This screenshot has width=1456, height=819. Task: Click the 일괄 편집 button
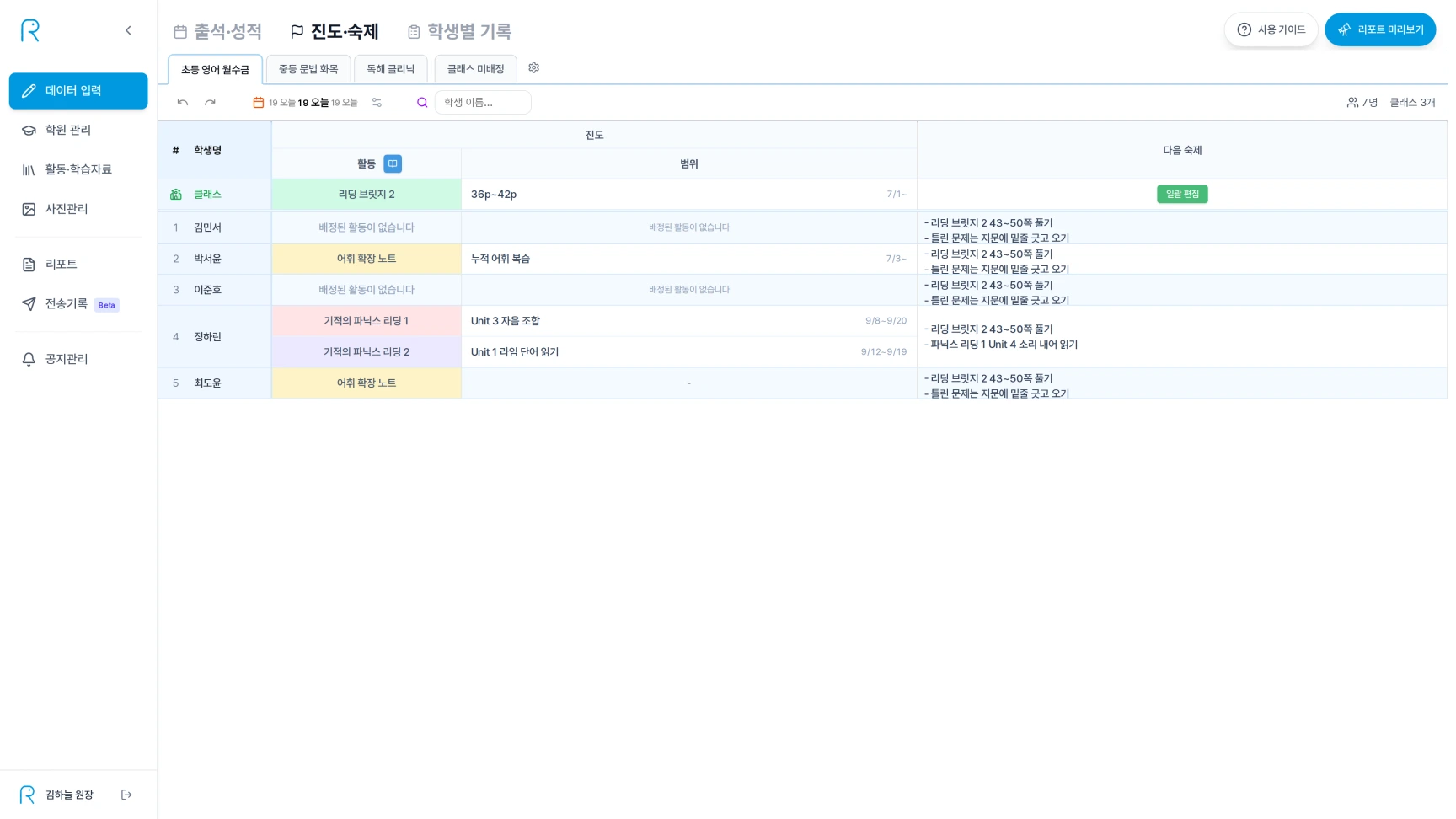[x=1182, y=194]
